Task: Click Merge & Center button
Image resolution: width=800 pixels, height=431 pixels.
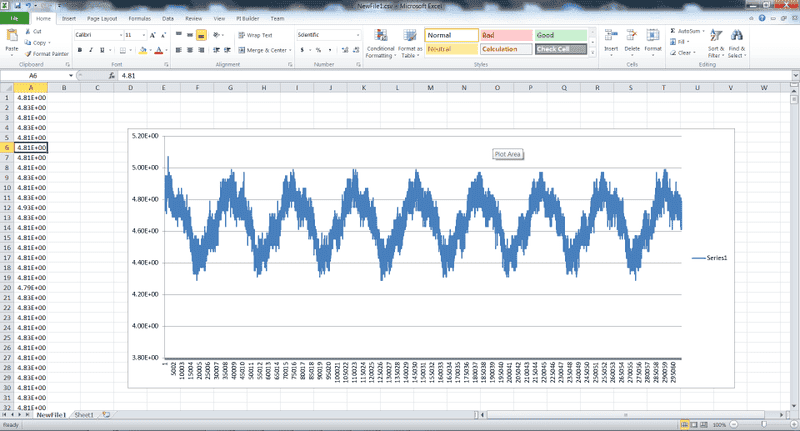Action: pos(263,49)
